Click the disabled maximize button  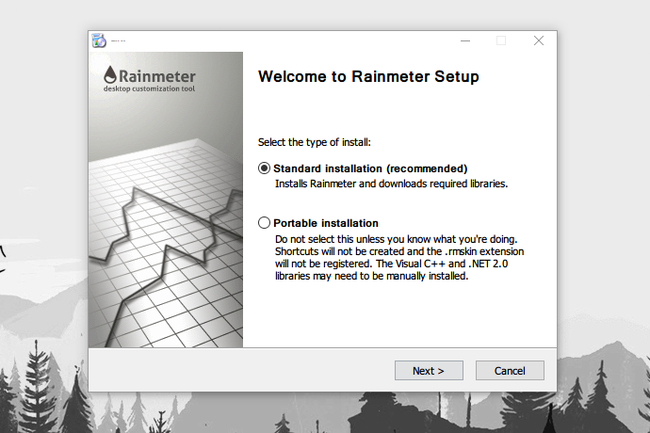point(501,41)
